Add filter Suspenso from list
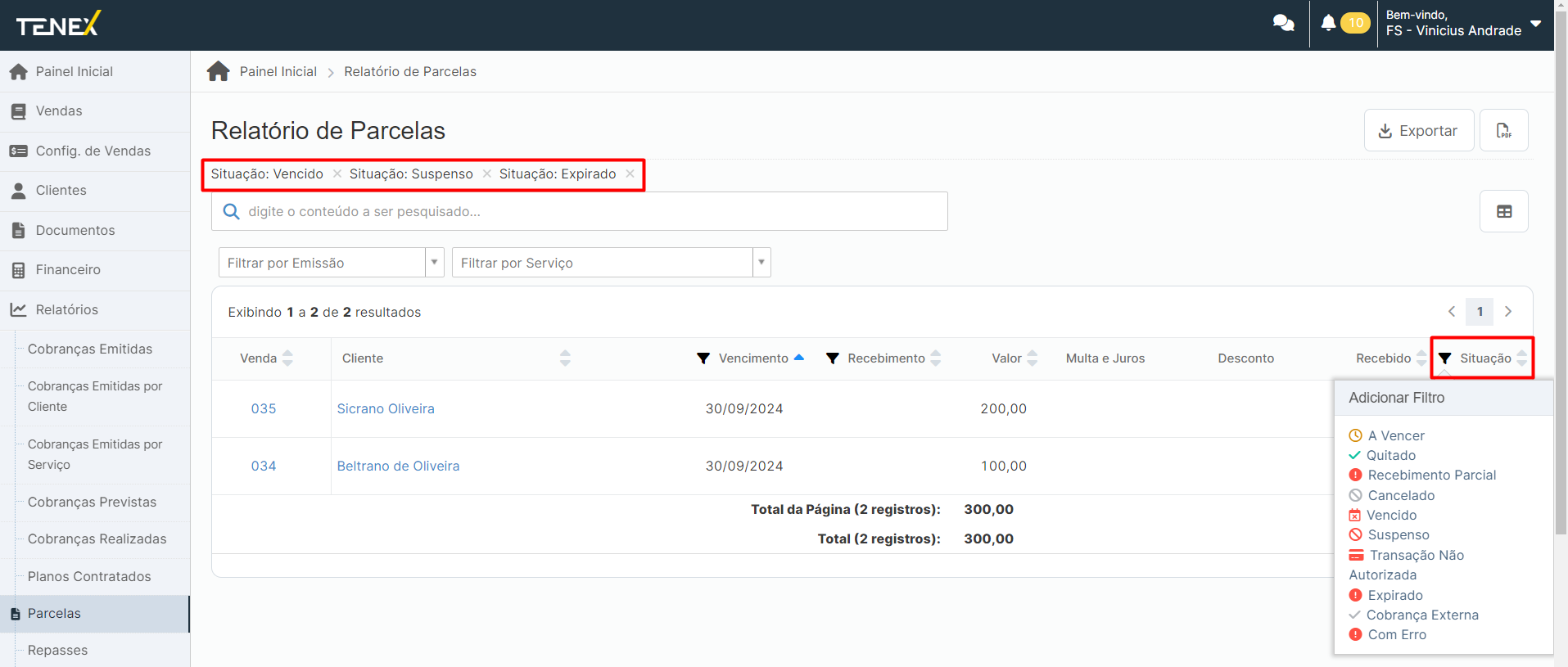 1390,534
